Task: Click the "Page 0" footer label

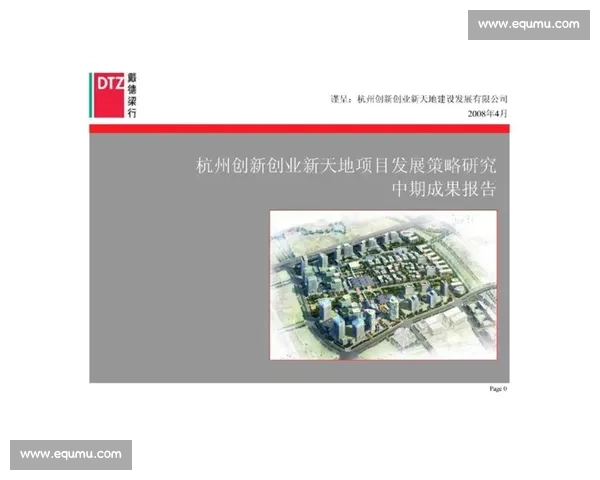Action: click(498, 389)
